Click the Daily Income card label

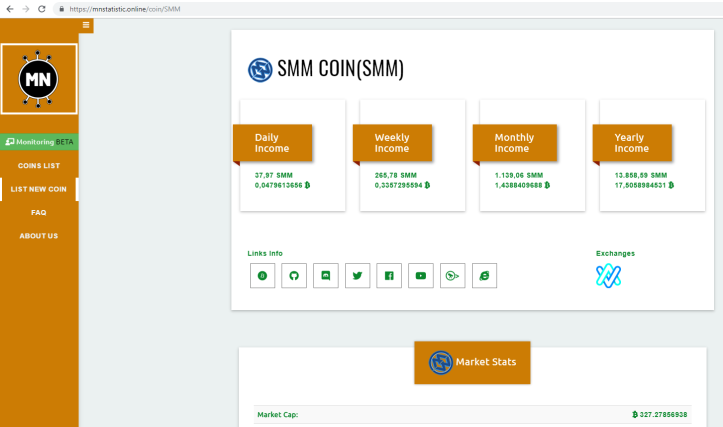pos(273,143)
